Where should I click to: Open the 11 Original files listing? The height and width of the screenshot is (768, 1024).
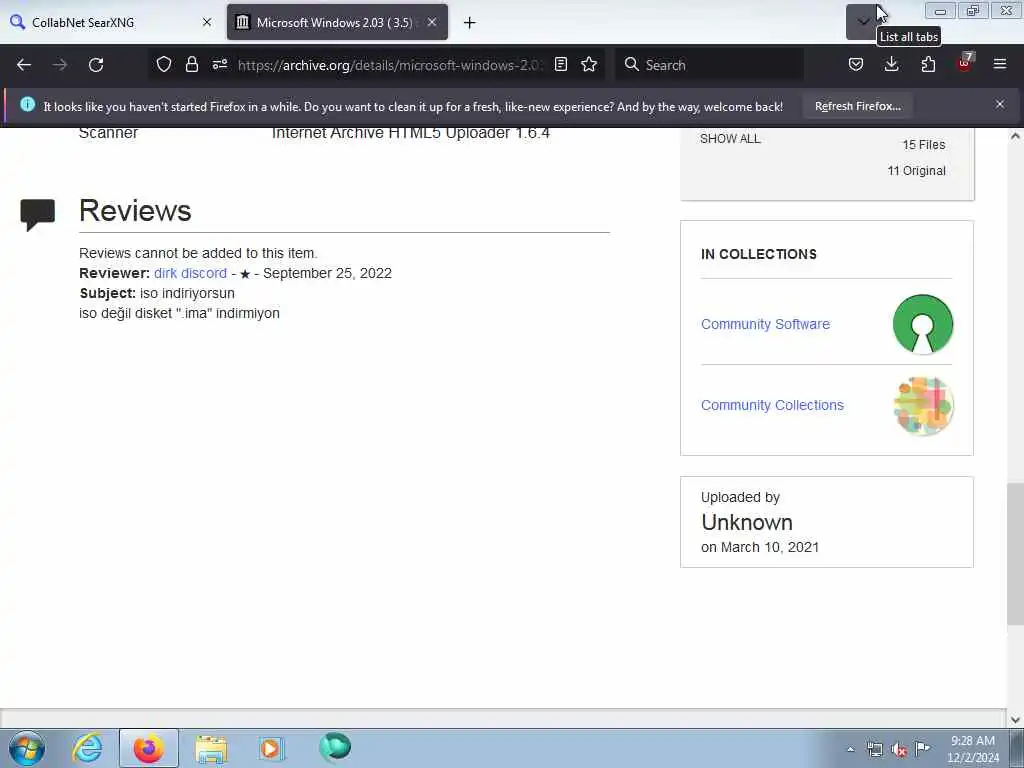coord(916,171)
